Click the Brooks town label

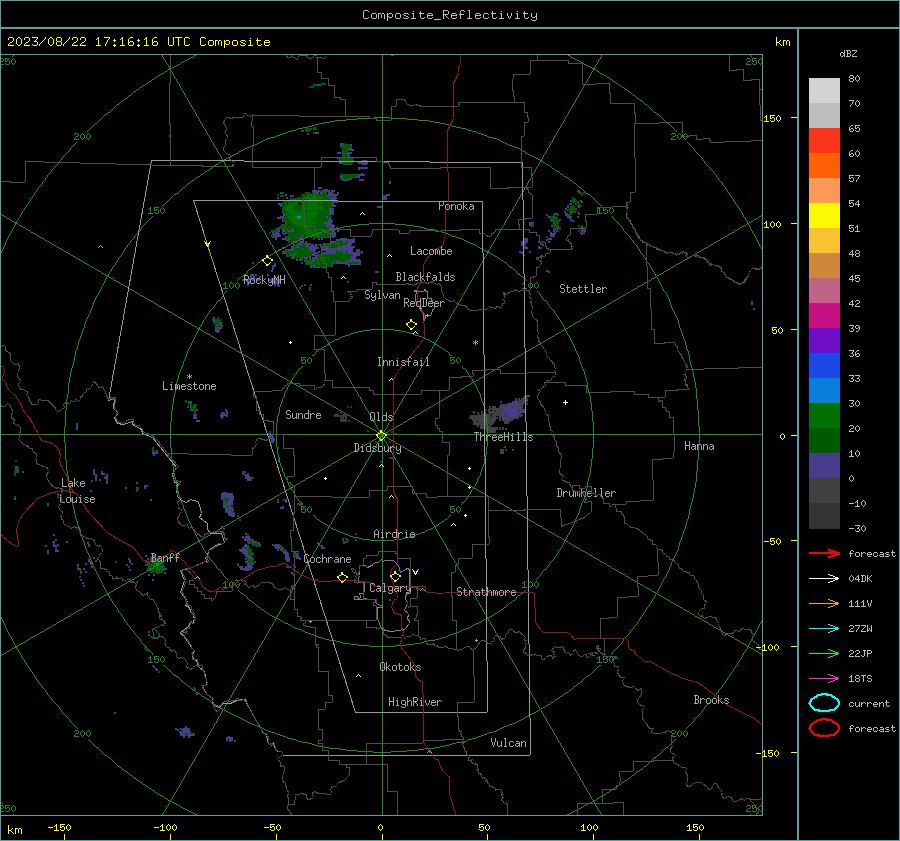(x=711, y=700)
